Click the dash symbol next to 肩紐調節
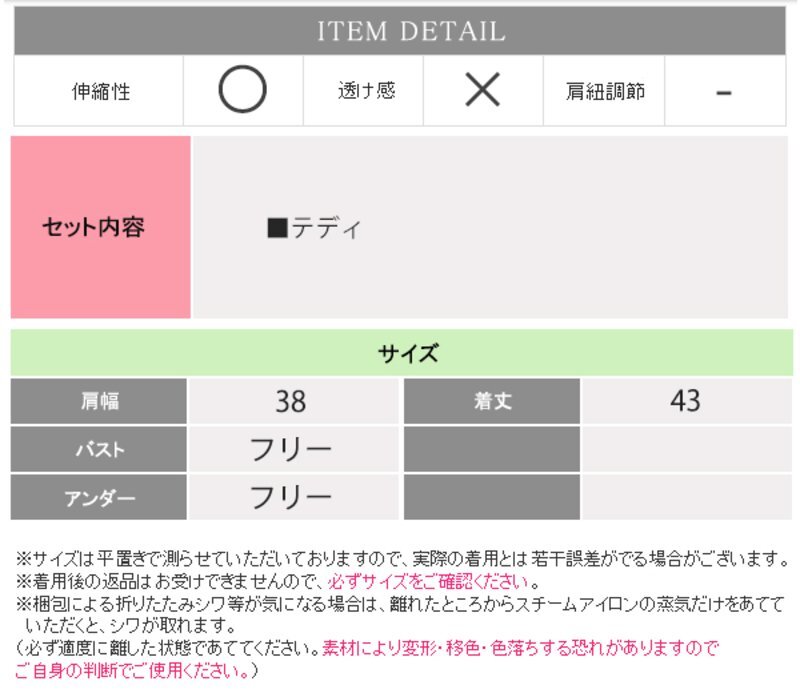800x693 pixels. tap(725, 92)
